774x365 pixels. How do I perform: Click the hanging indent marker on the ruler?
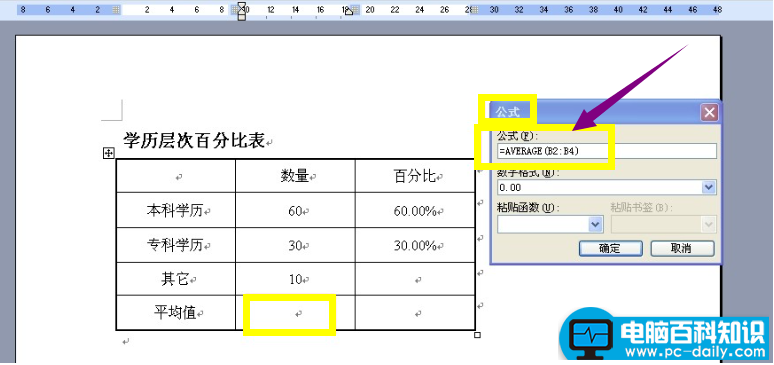click(242, 11)
